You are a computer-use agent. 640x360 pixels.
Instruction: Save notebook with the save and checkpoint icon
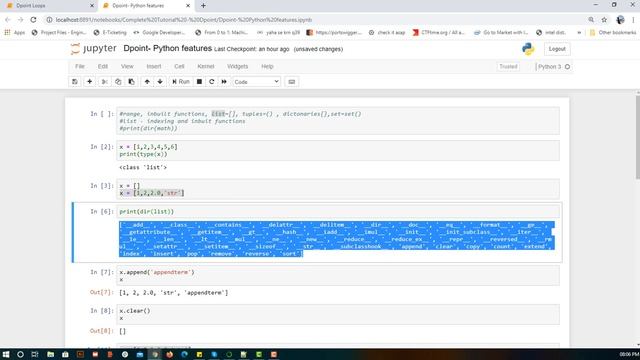coord(75,82)
